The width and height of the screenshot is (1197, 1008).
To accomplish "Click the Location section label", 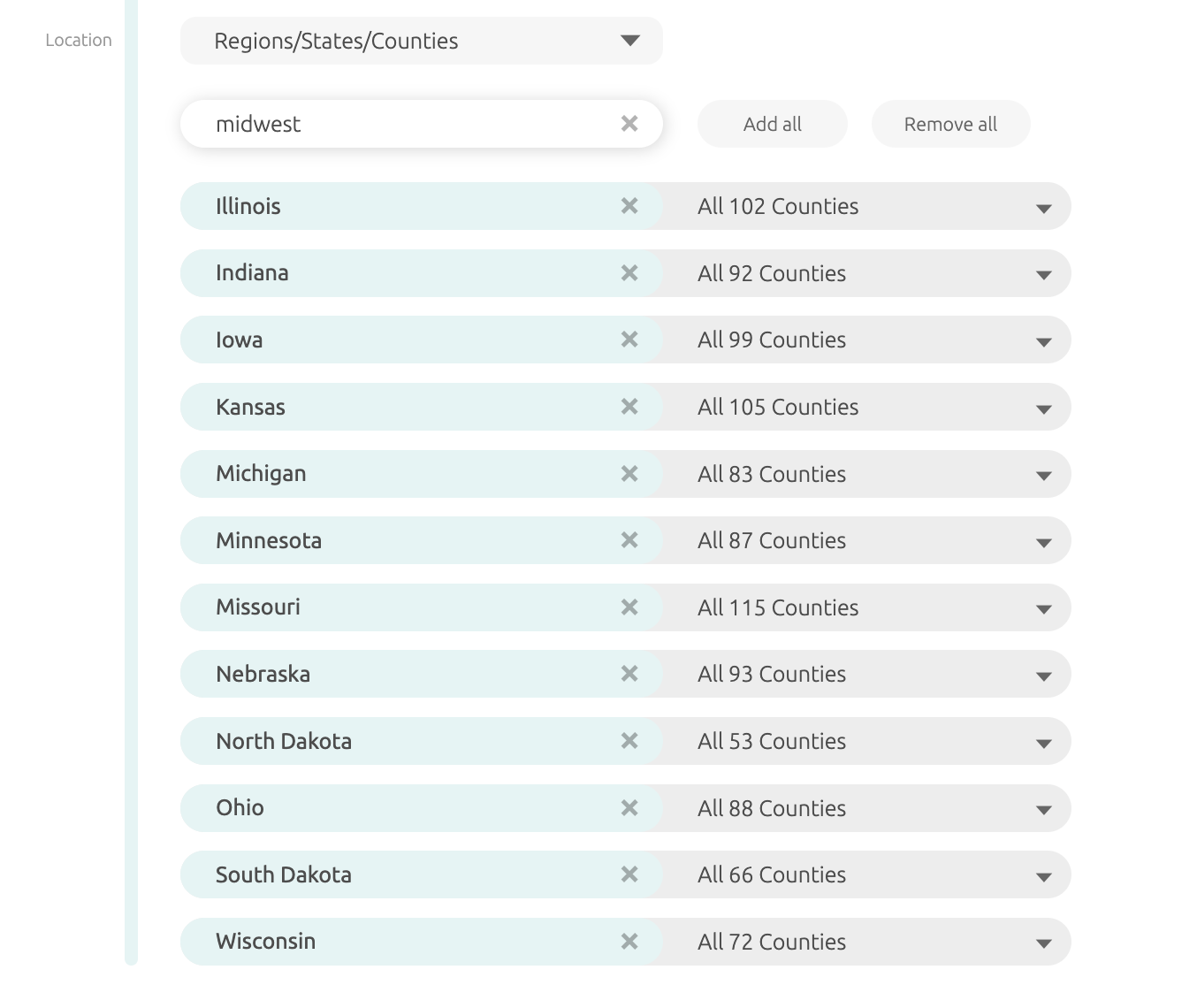I will 79,40.
